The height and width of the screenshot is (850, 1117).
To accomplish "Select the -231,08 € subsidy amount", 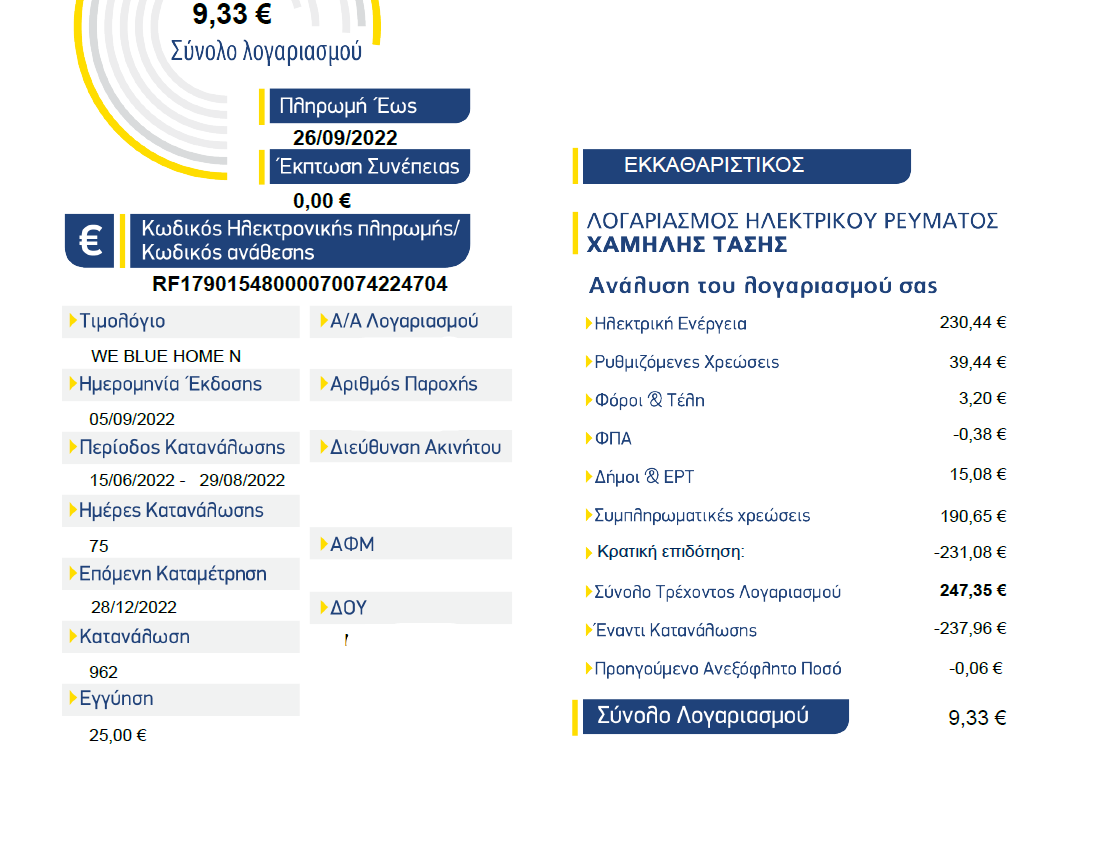I will pyautogui.click(x=970, y=552).
